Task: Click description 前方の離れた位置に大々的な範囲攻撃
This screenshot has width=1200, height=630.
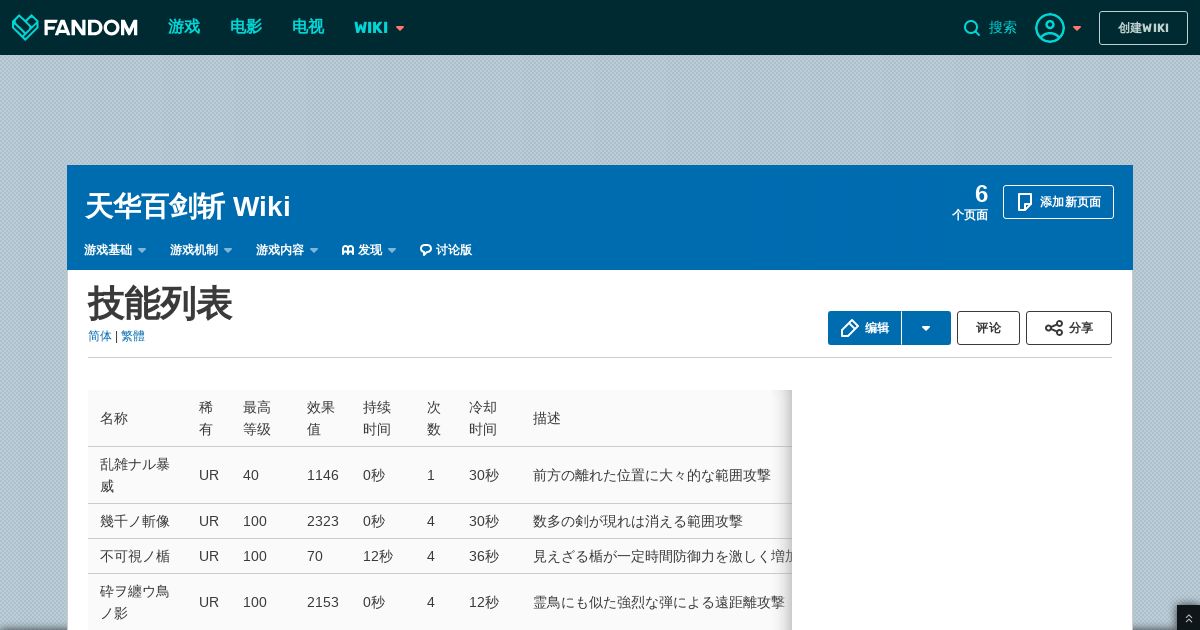Action: pyautogui.click(x=652, y=475)
